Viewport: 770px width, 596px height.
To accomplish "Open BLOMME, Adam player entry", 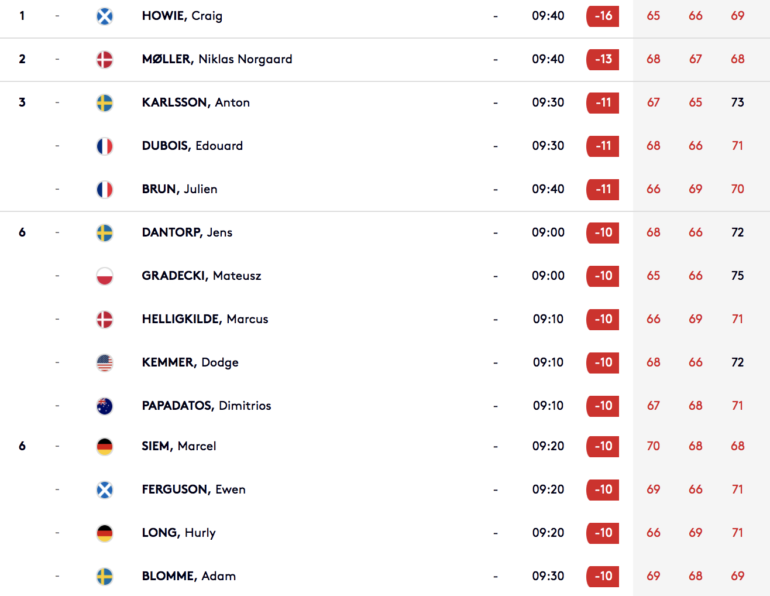I will [189, 576].
